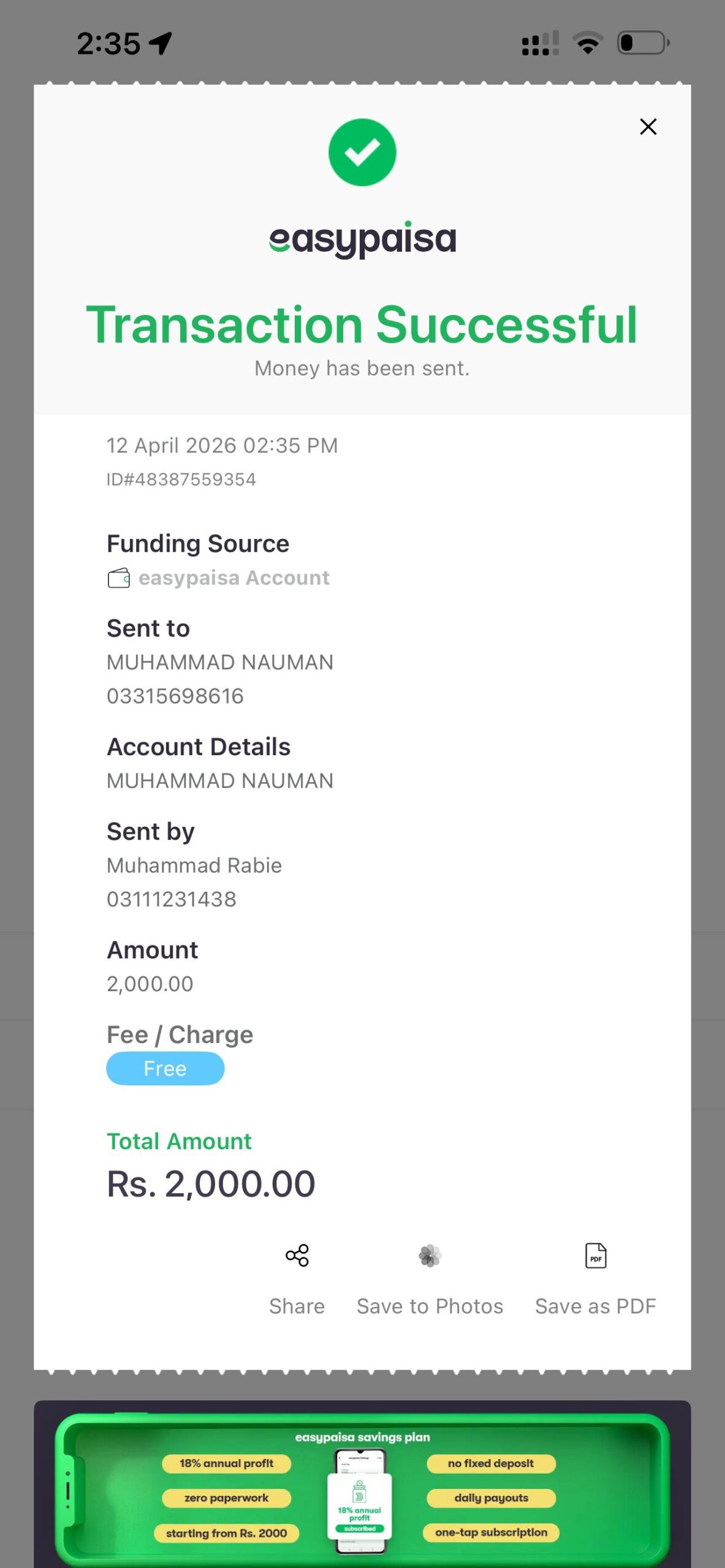This screenshot has width=725, height=1568.
Task: Close the transaction receipt with the X
Action: point(648,127)
